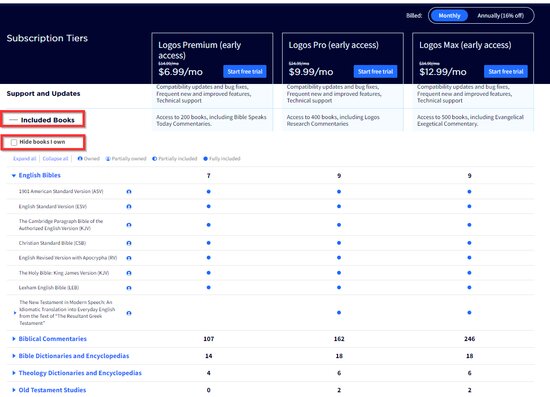The image size is (550, 397).
Task: Click the 107 Biblical Commentaries count
Action: (x=209, y=339)
